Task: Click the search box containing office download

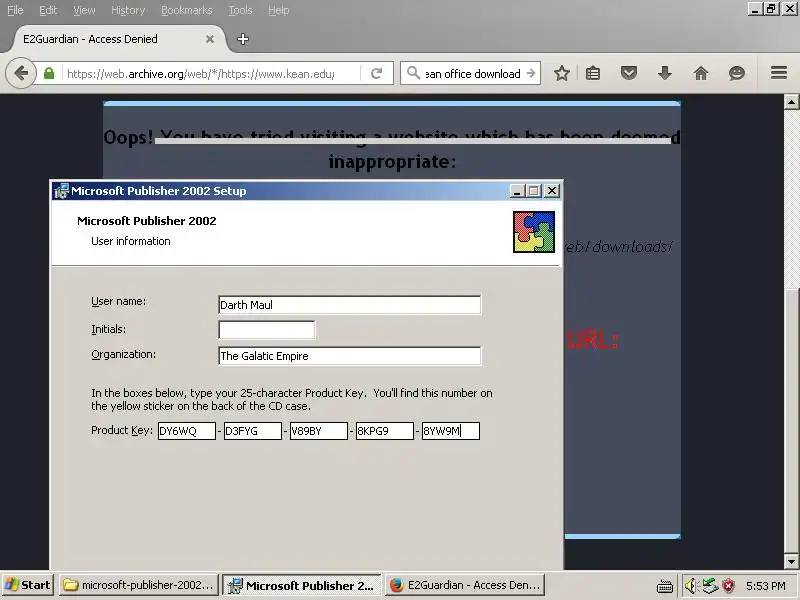Action: (x=472, y=73)
